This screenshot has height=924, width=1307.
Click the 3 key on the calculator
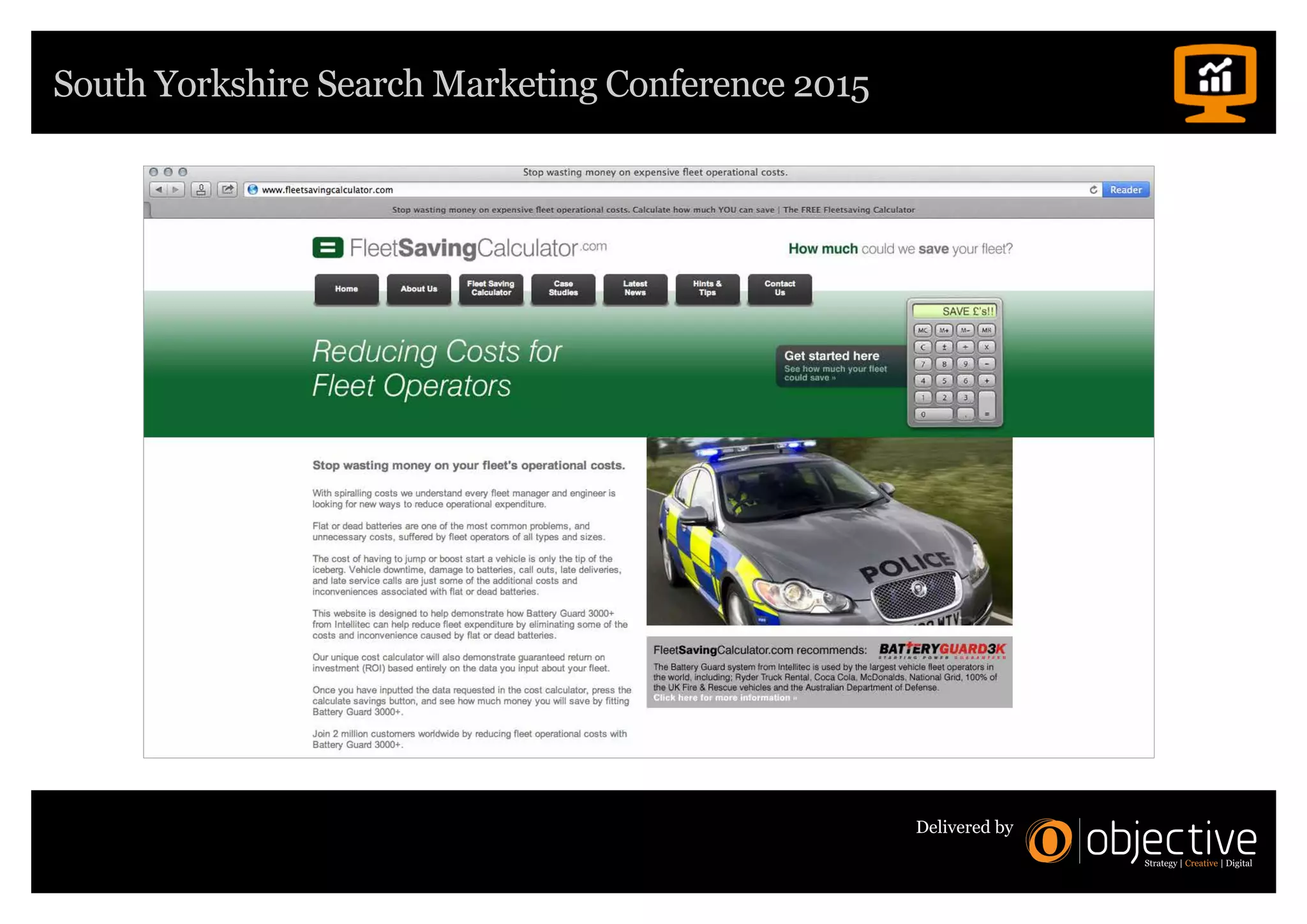(x=965, y=397)
